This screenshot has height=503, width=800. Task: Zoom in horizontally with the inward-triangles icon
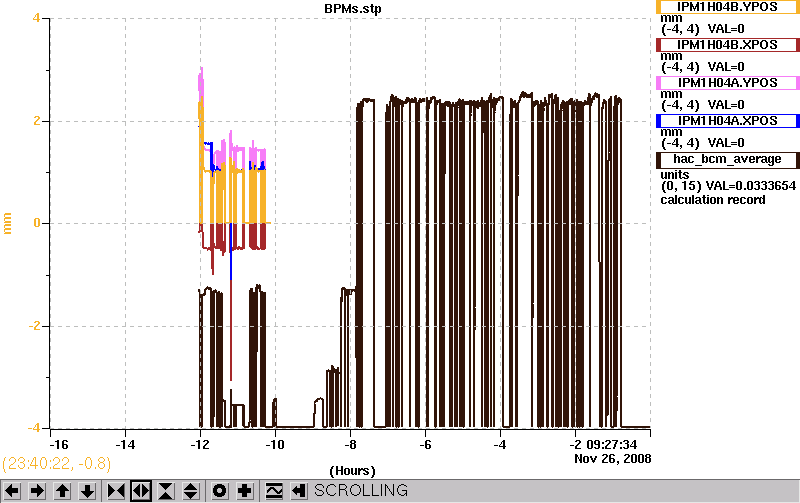(x=116, y=491)
